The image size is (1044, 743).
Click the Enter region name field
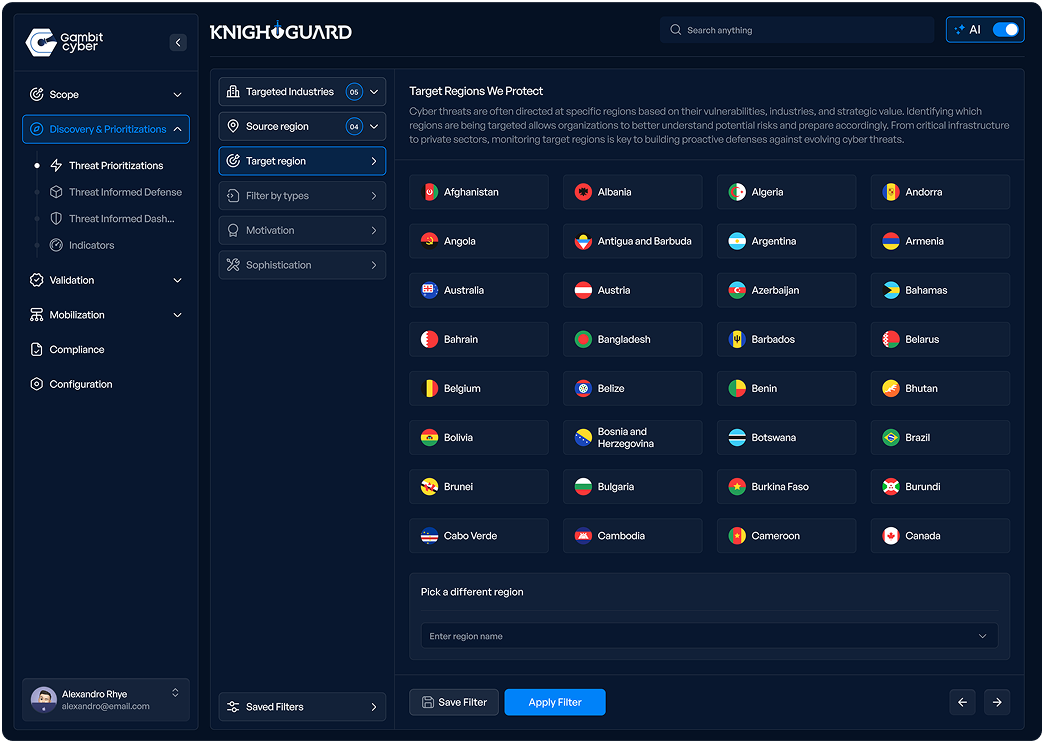[x=710, y=636]
